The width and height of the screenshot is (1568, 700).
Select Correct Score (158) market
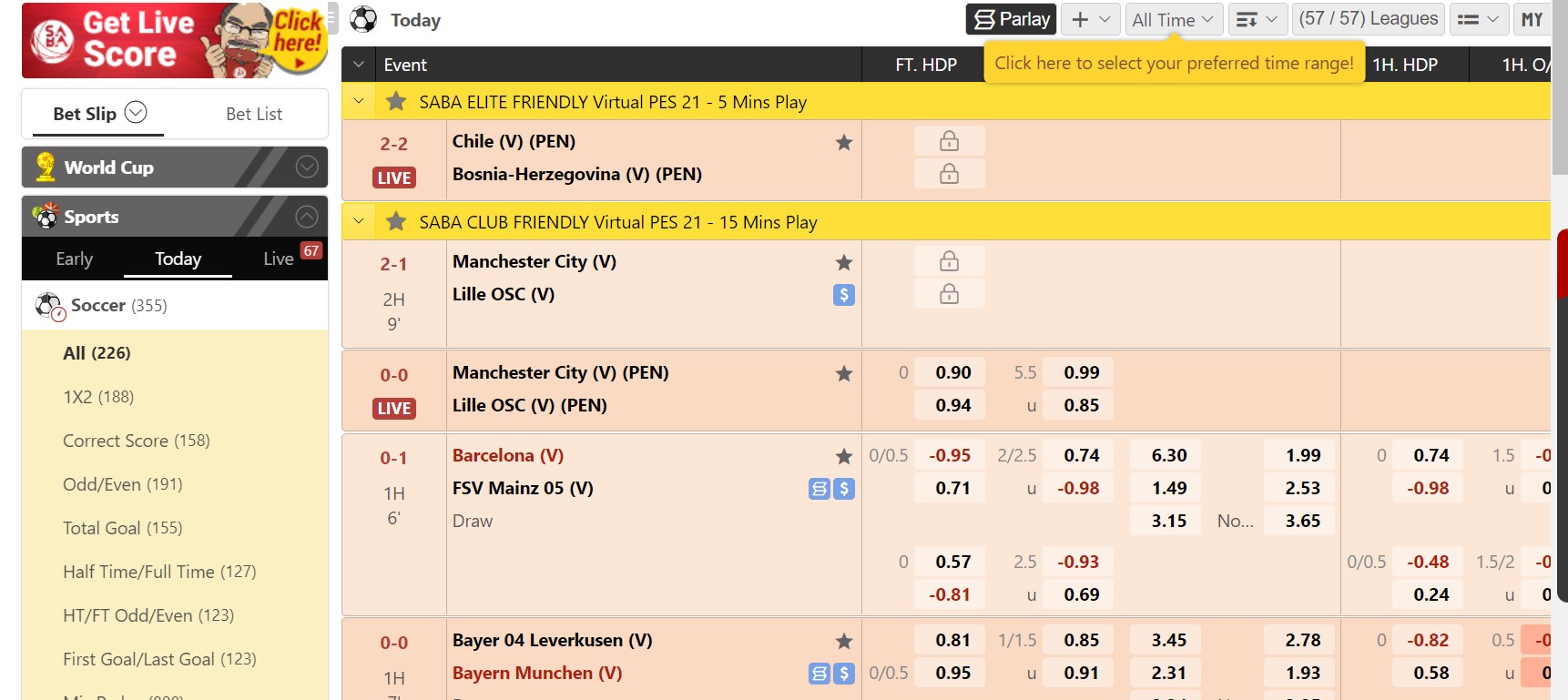pyautogui.click(x=137, y=441)
